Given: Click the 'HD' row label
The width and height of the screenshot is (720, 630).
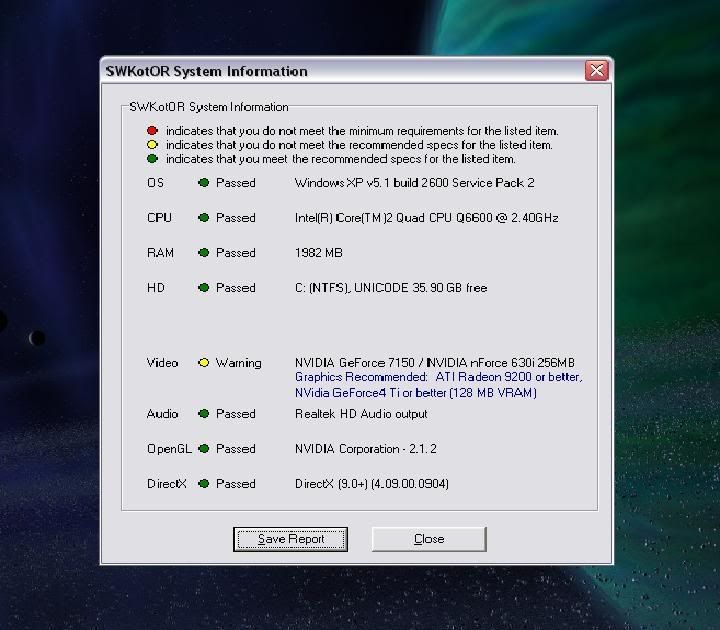Looking at the screenshot, I should pyautogui.click(x=156, y=288).
